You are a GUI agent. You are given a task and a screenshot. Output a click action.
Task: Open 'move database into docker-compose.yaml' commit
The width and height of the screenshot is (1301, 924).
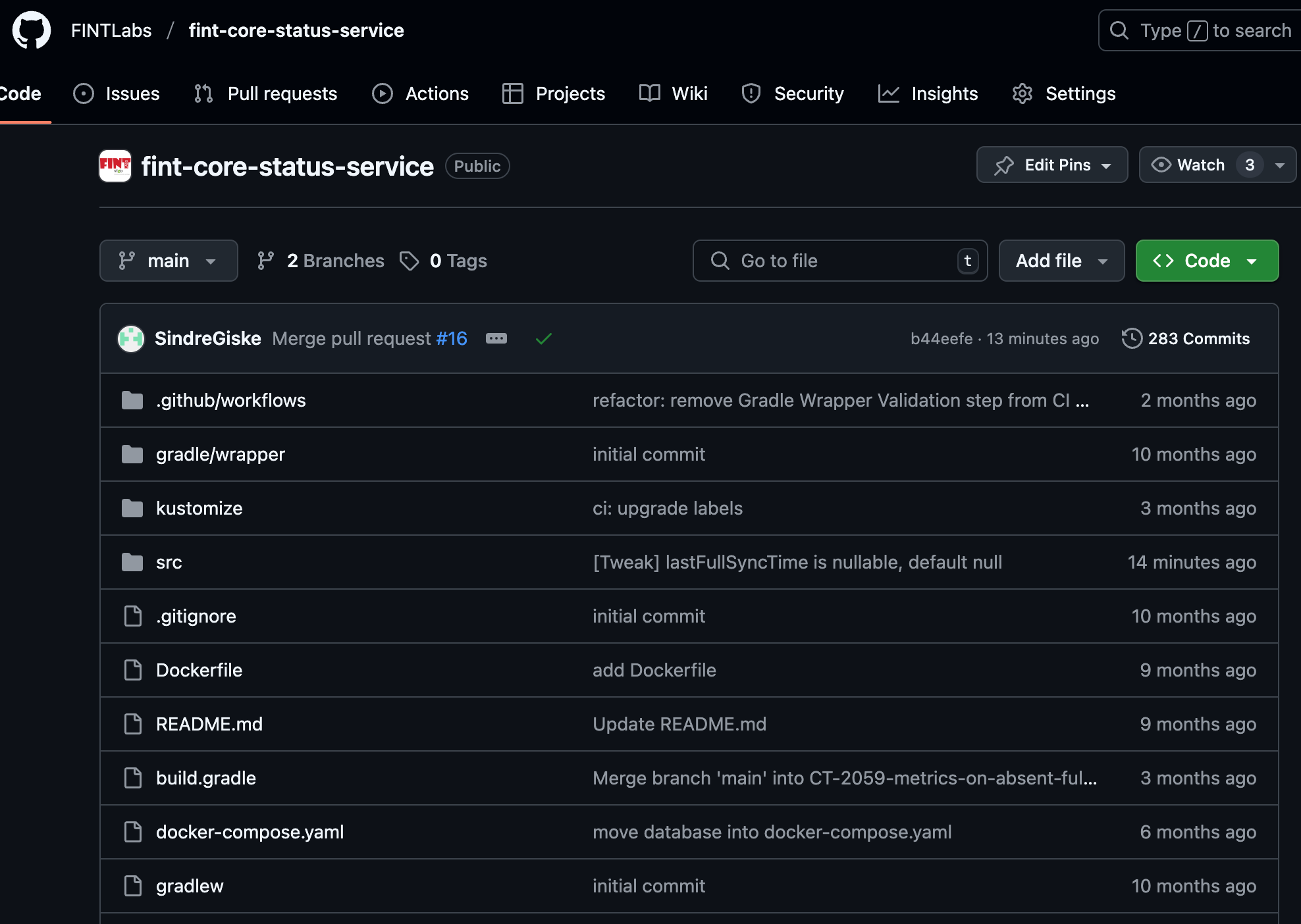pyautogui.click(x=772, y=832)
